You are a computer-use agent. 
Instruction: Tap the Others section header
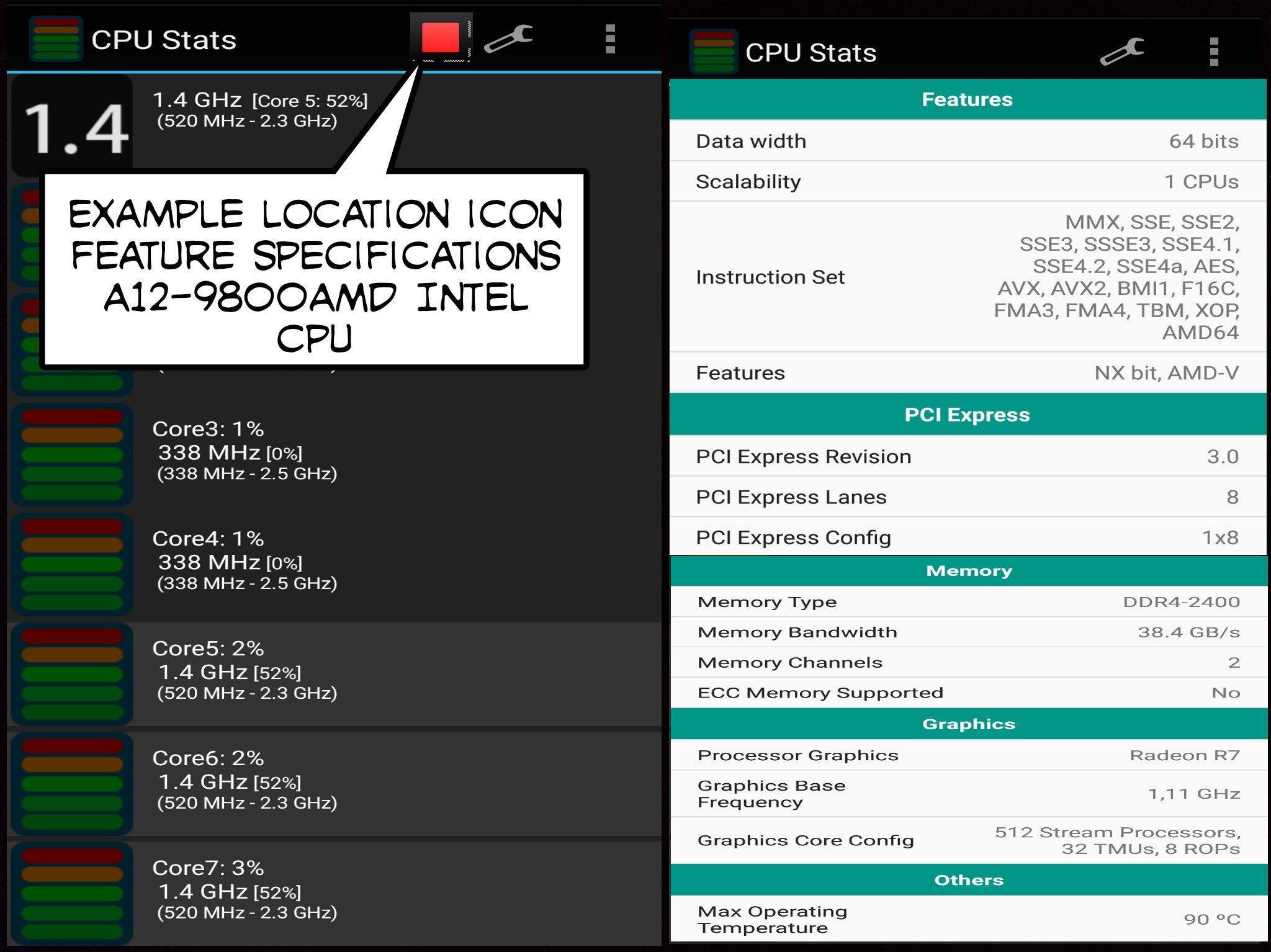point(969,880)
